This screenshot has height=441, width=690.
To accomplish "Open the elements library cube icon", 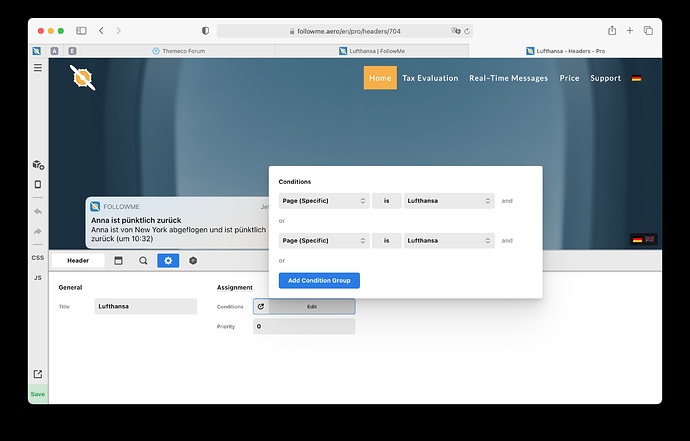I will coord(38,165).
